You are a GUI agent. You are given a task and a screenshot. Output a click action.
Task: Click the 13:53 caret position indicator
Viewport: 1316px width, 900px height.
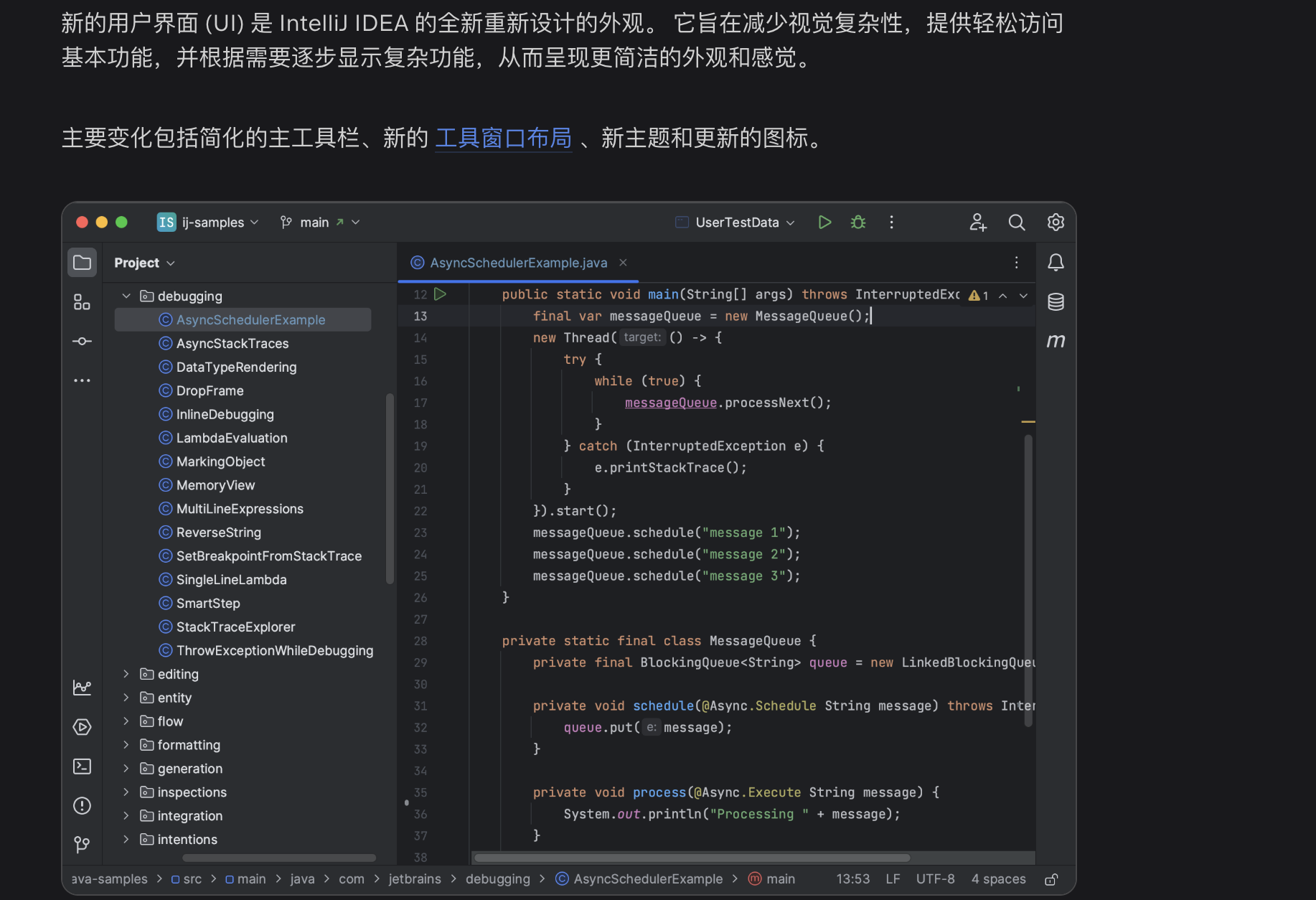coord(852,879)
